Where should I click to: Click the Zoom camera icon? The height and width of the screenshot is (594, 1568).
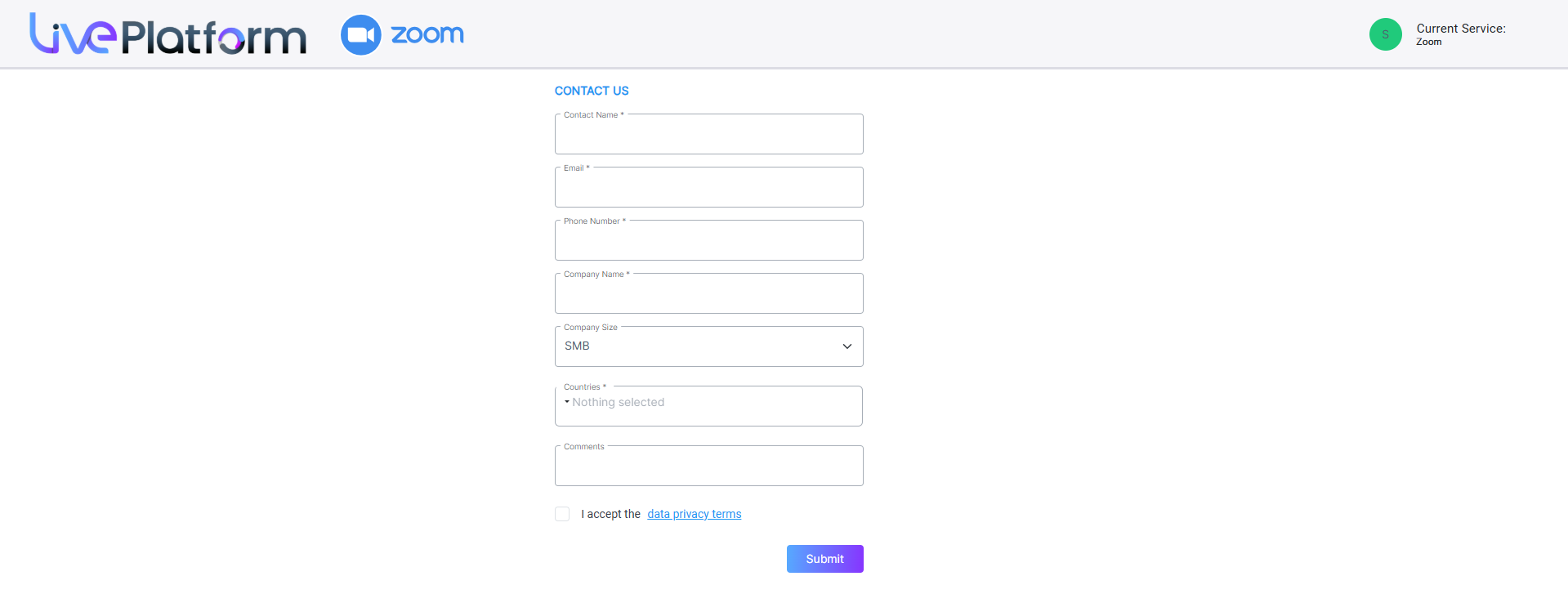click(x=360, y=35)
